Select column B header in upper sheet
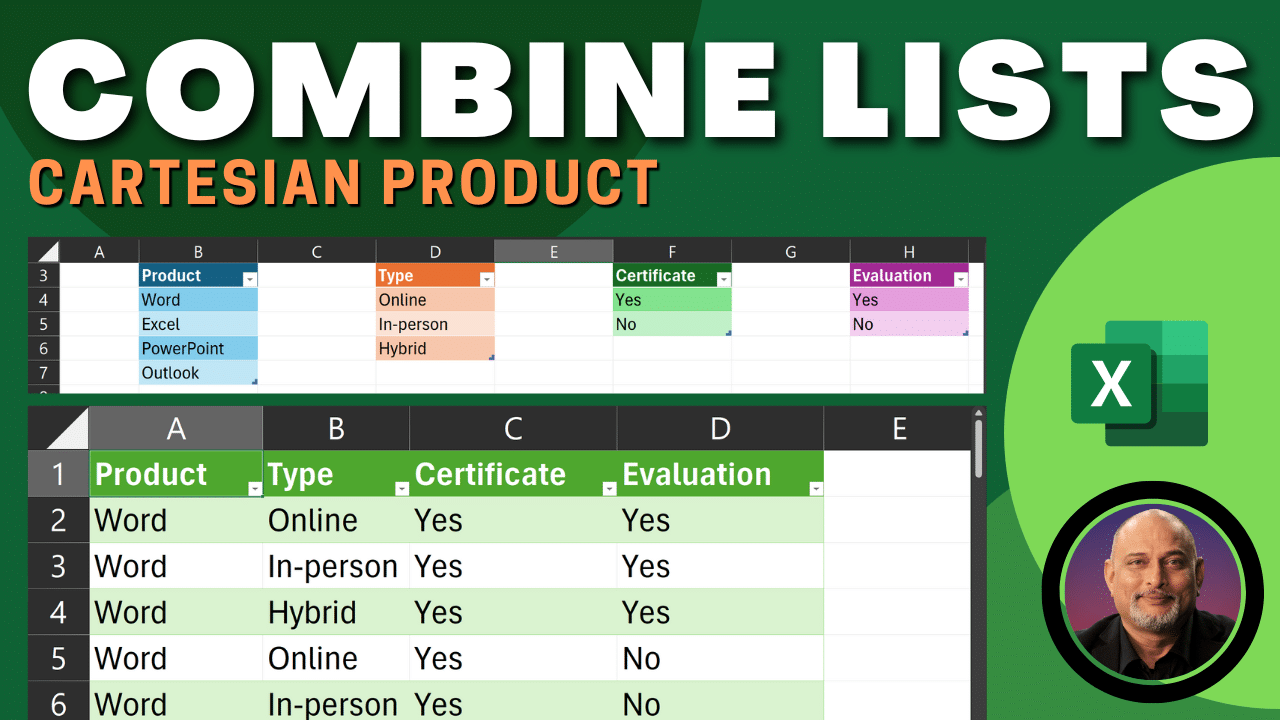 pyautogui.click(x=198, y=252)
